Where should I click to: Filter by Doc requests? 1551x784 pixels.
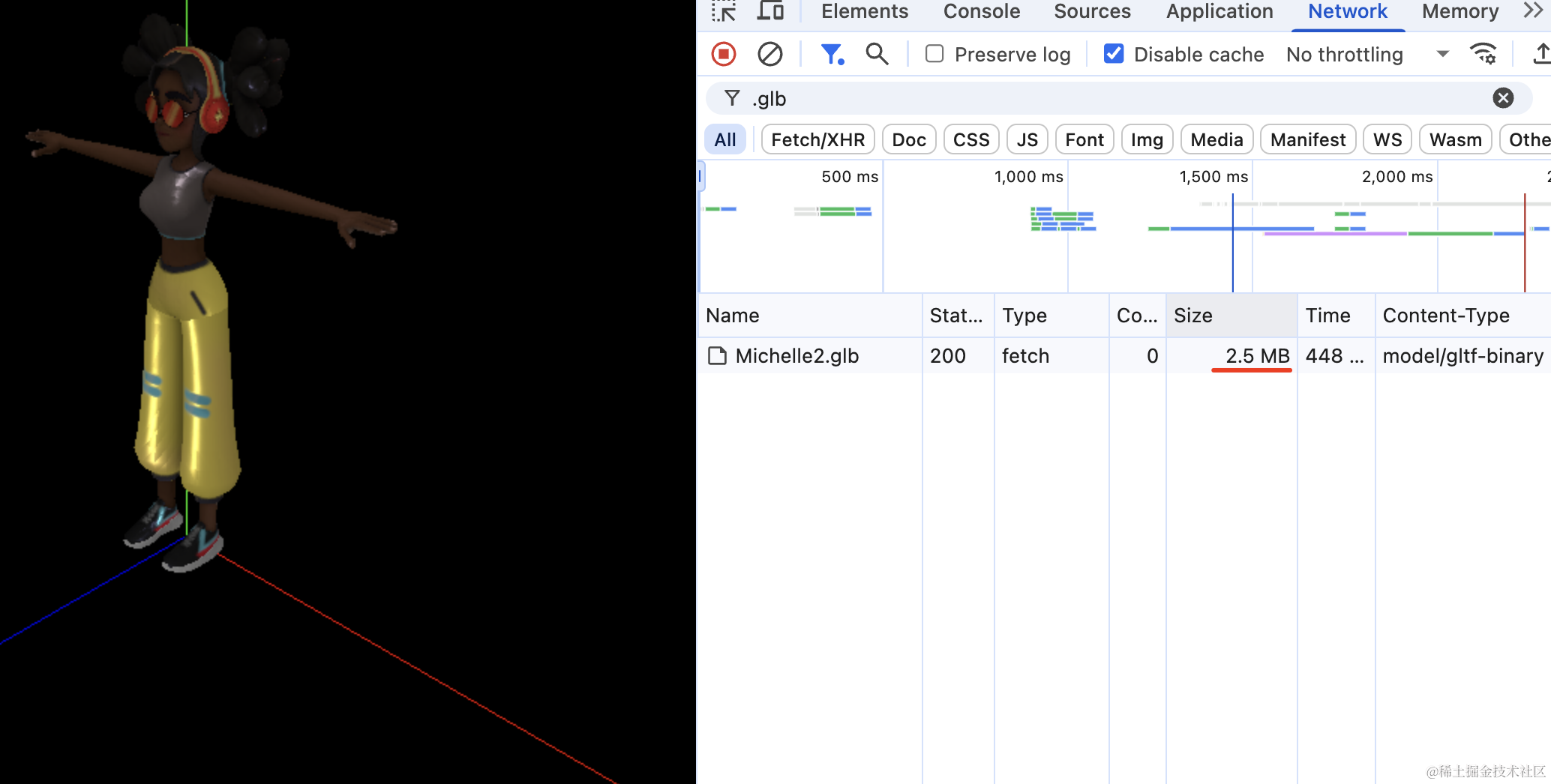coord(909,139)
